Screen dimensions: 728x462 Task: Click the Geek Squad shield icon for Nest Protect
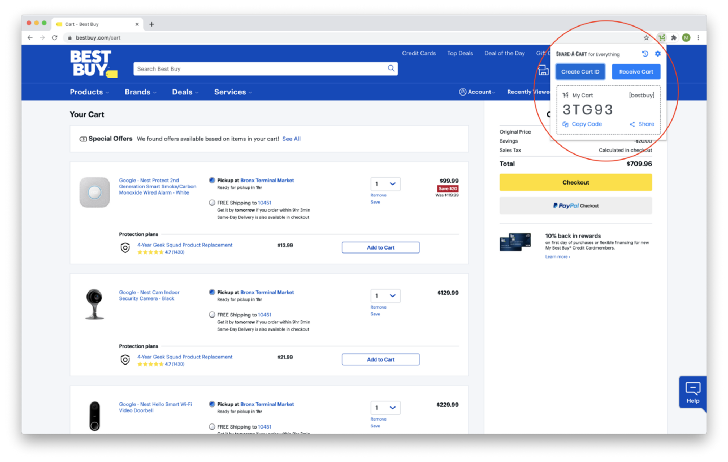[125, 248]
